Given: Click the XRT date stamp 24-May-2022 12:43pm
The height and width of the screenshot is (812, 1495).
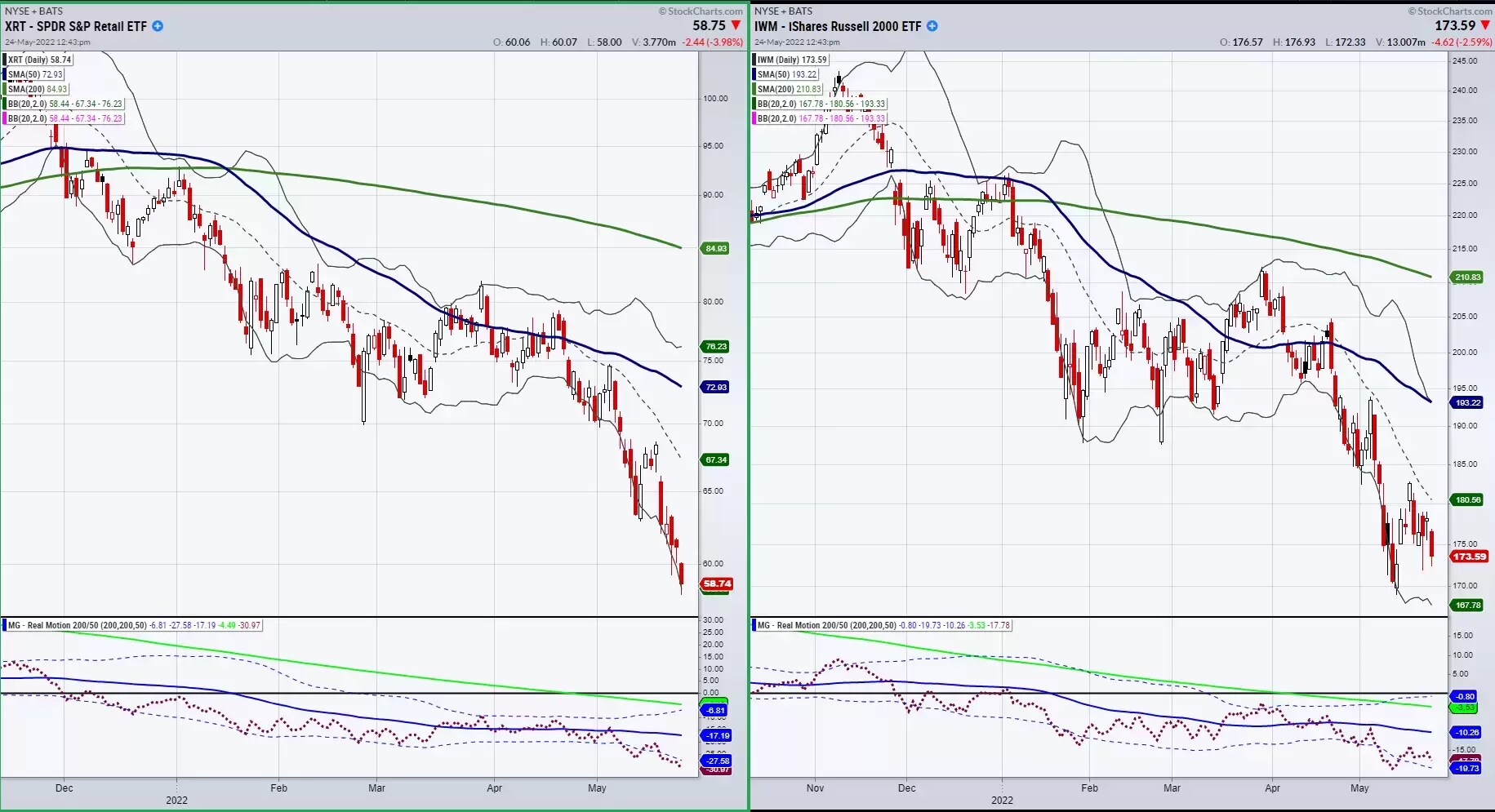Looking at the screenshot, I should [x=47, y=42].
